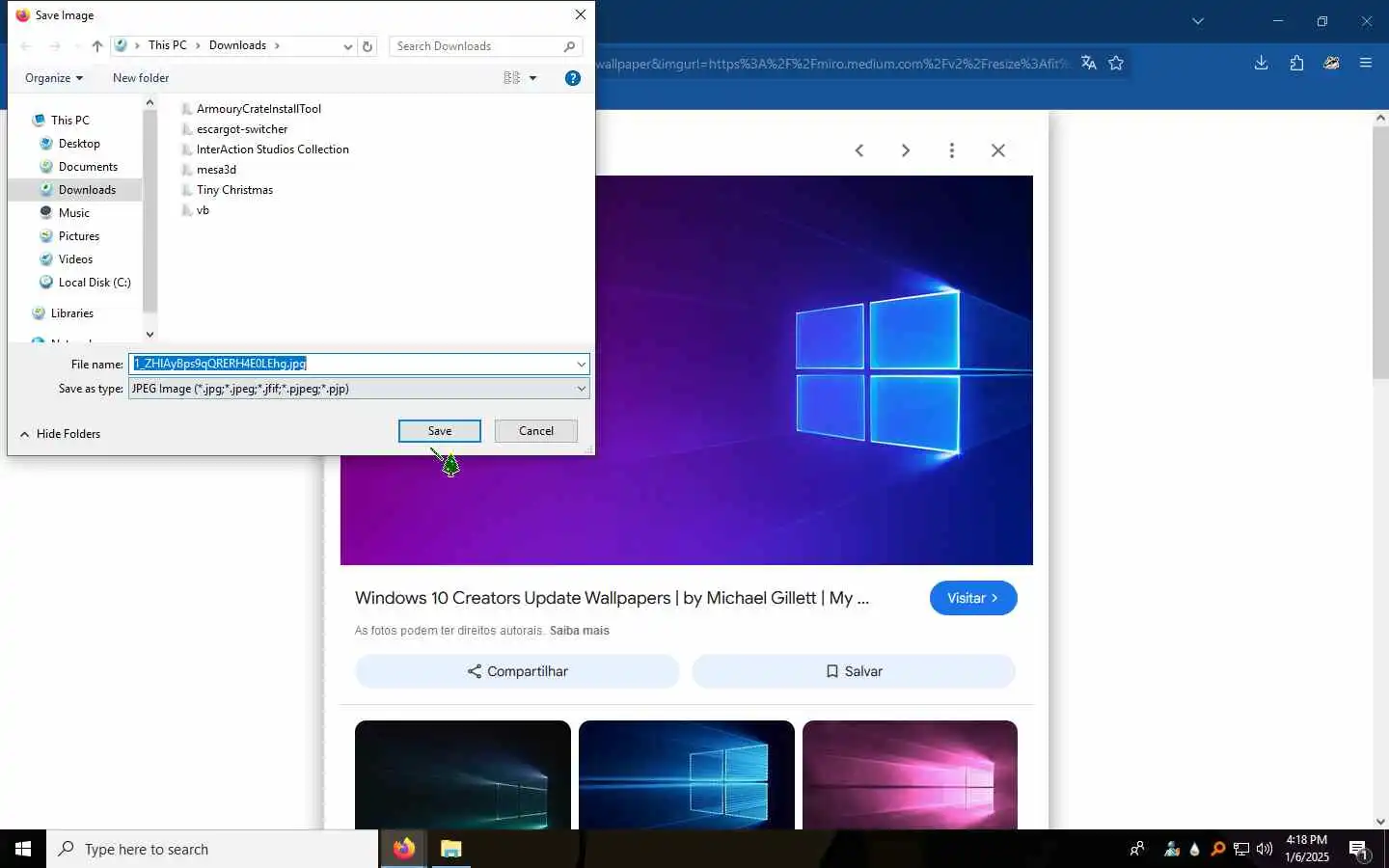This screenshot has height=868, width=1389.
Task: Bookmark the page with the star icon
Action: pyautogui.click(x=1116, y=63)
